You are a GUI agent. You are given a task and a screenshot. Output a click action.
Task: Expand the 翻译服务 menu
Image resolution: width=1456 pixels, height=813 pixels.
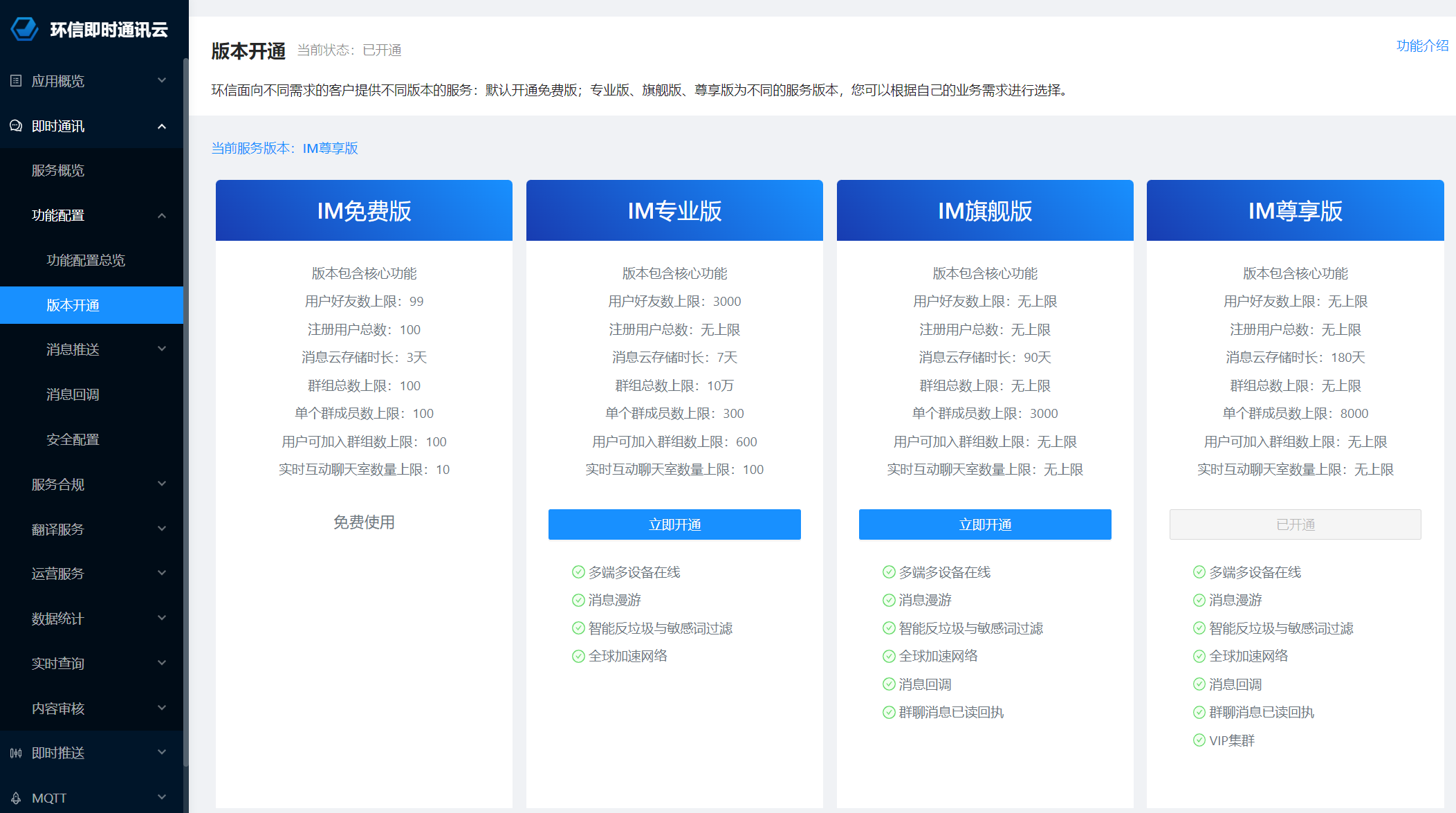coord(162,529)
